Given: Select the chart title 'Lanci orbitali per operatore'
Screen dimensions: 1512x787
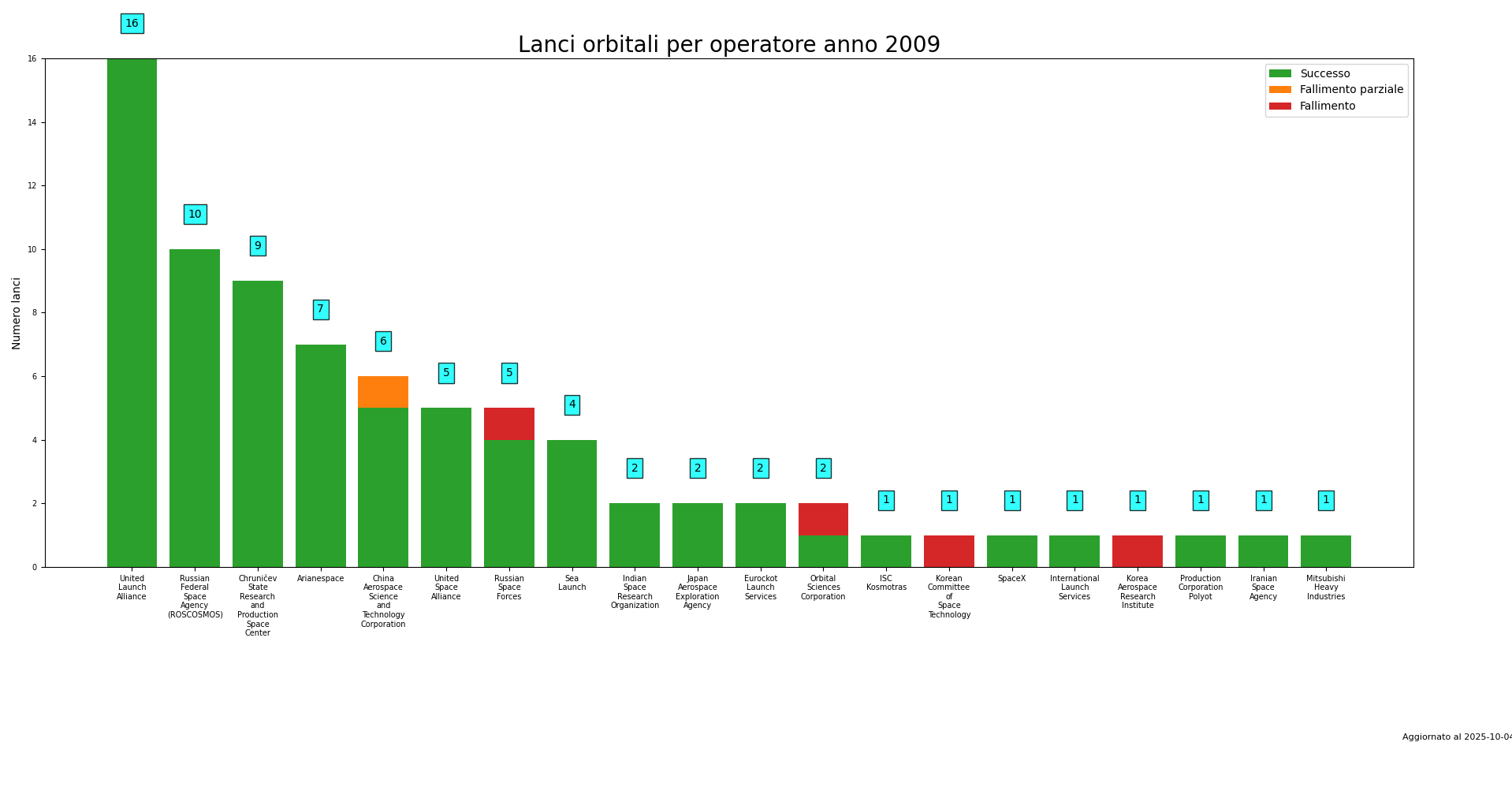Looking at the screenshot, I should 728,46.
